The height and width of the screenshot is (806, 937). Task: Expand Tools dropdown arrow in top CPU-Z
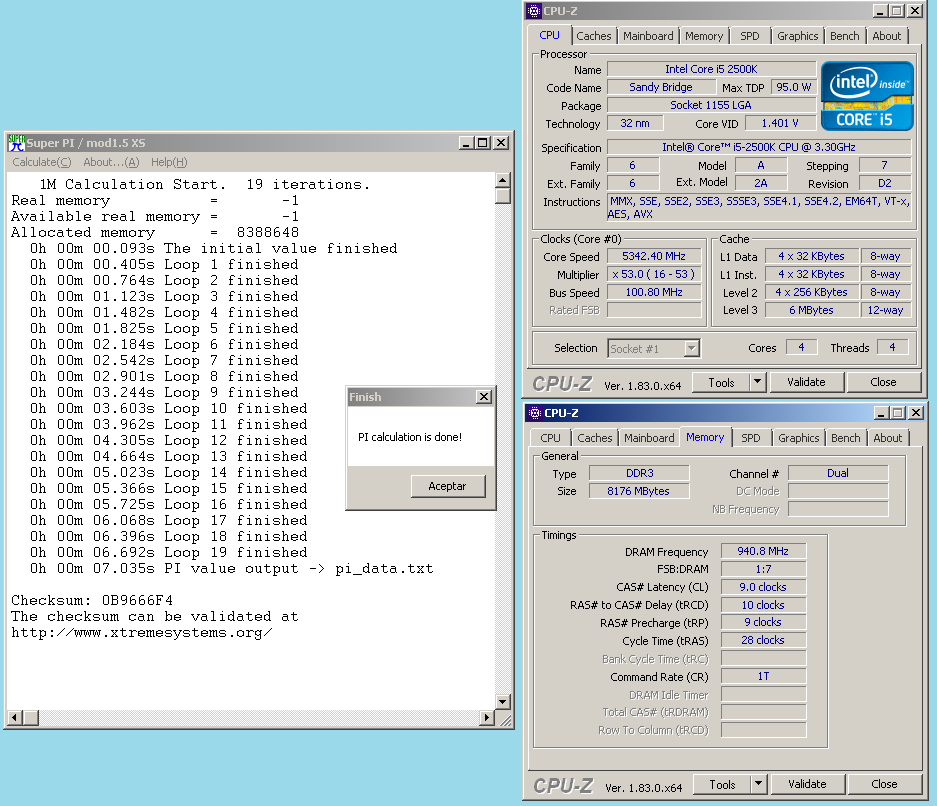coord(758,382)
